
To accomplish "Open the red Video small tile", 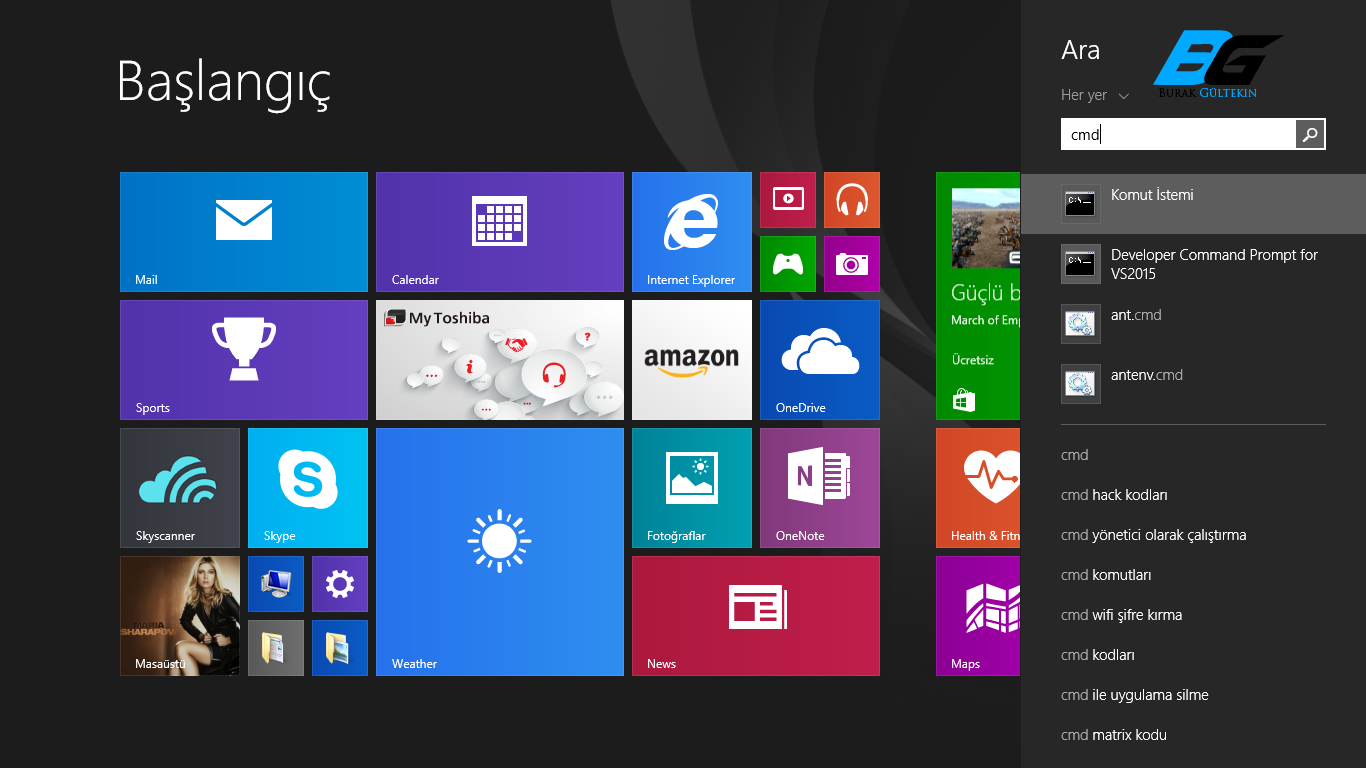I will (788, 200).
